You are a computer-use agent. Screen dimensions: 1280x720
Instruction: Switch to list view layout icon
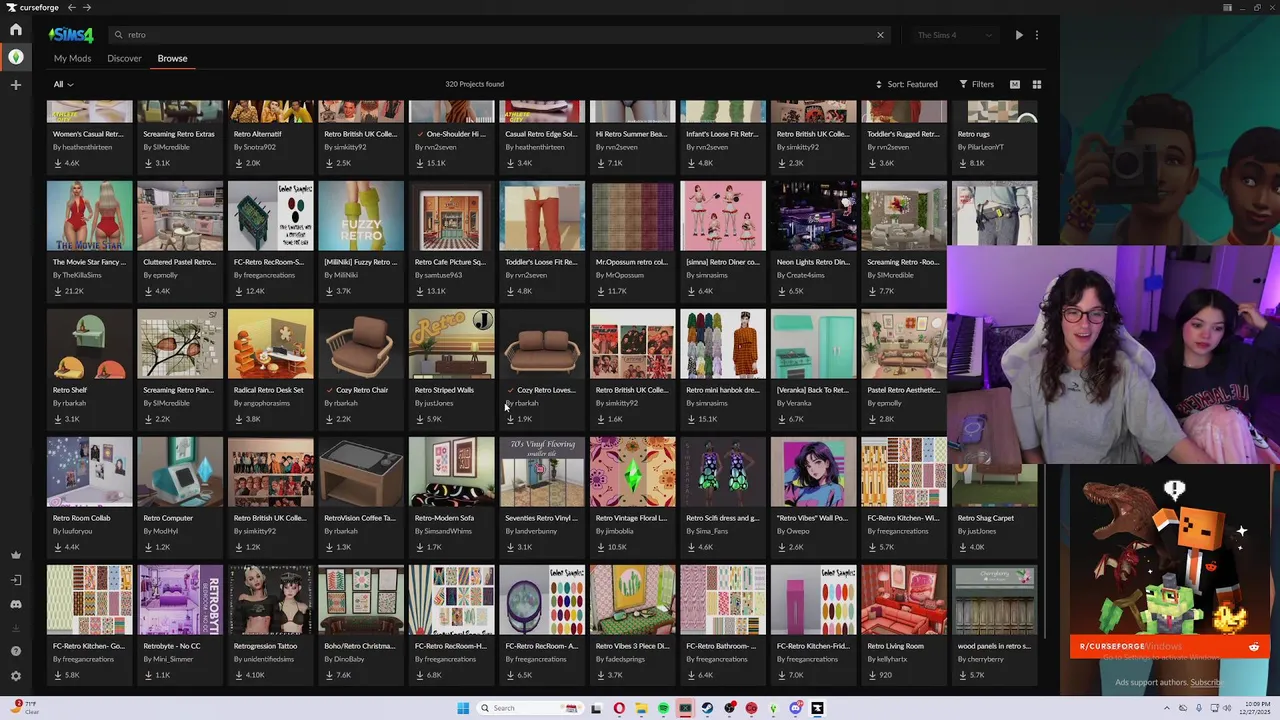pyautogui.click(x=1015, y=84)
